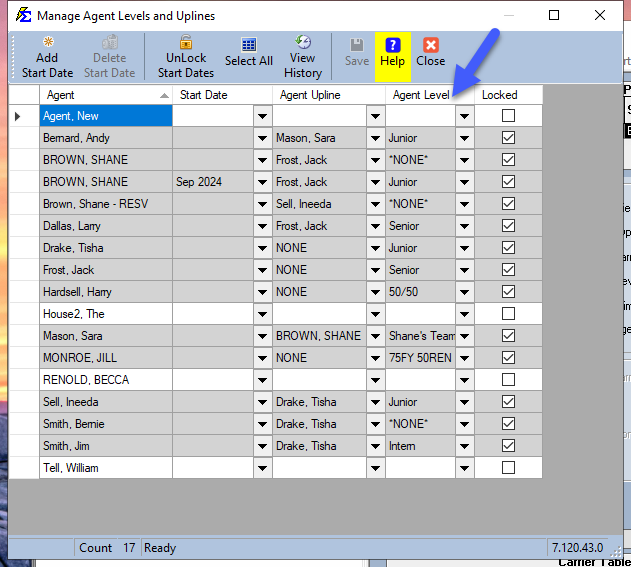Open Agent Upline dropdown for Mason, Sara
The image size is (631, 567).
(x=375, y=336)
